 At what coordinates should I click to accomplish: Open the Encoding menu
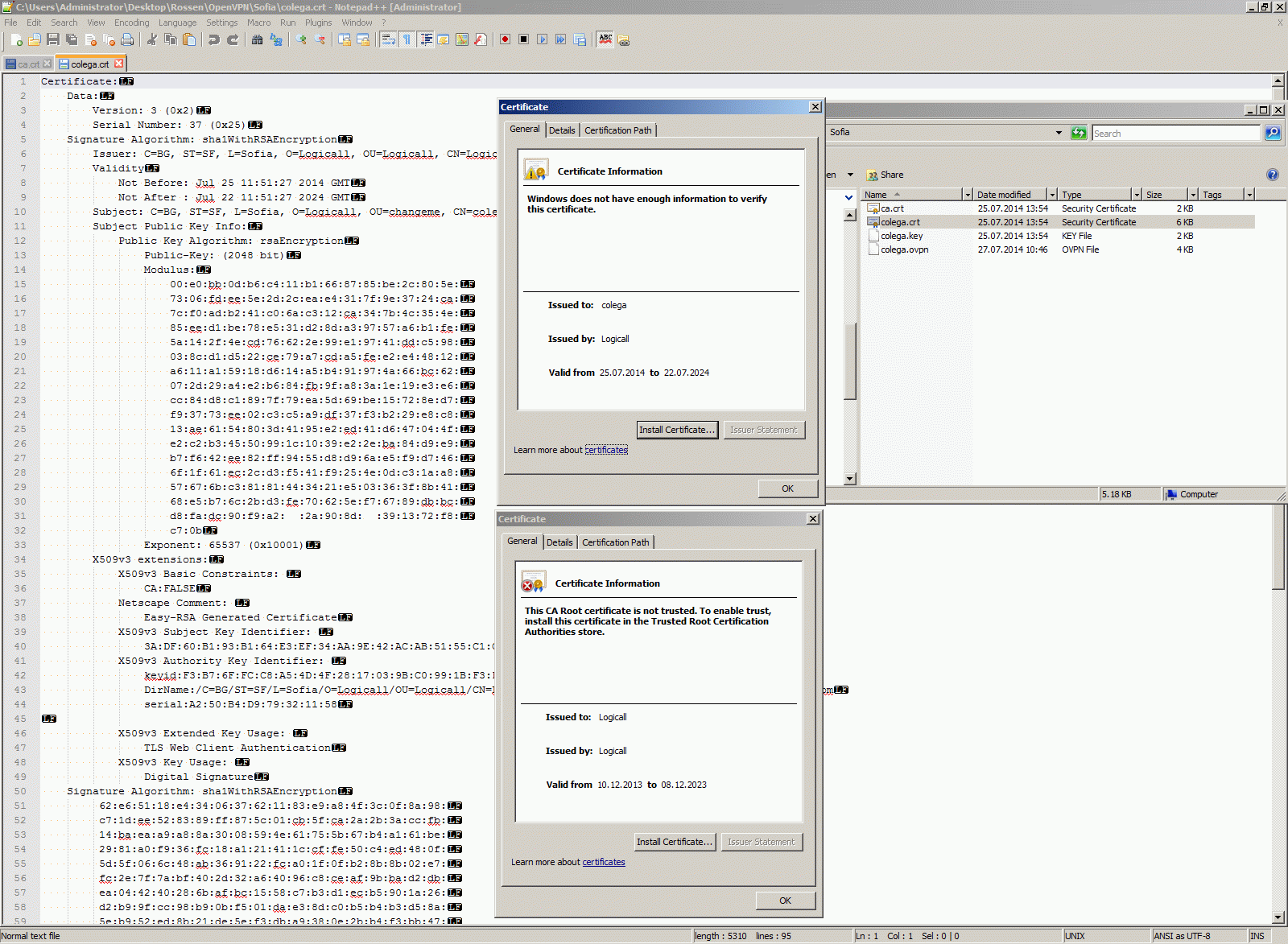131,23
